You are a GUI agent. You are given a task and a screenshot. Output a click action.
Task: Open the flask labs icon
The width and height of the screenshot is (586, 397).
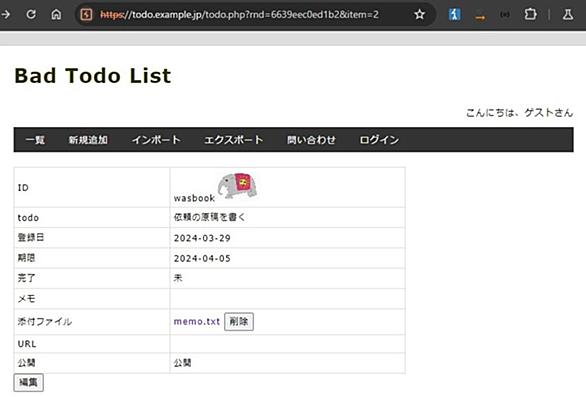pos(568,15)
